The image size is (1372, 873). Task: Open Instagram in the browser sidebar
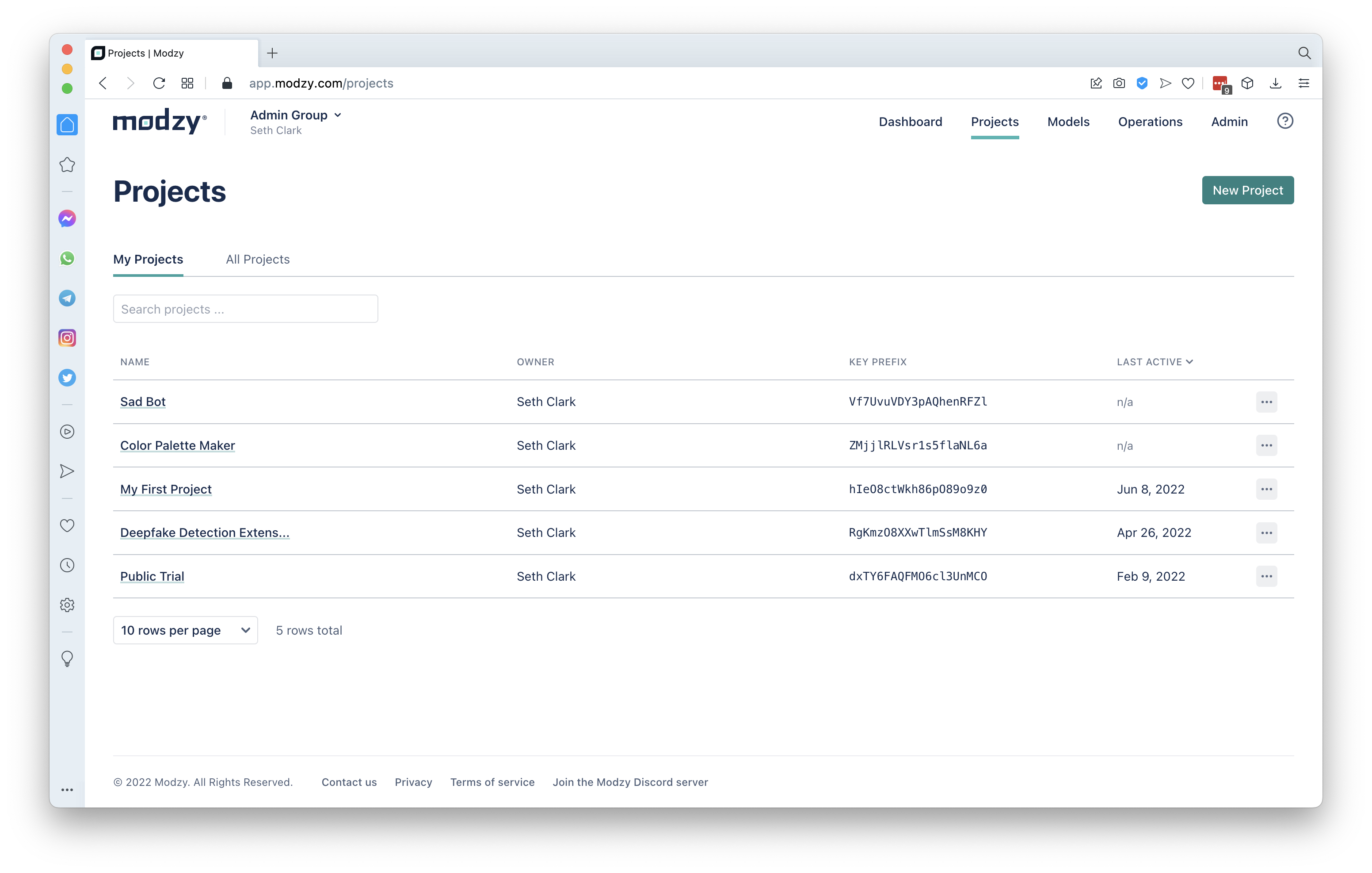click(x=67, y=338)
